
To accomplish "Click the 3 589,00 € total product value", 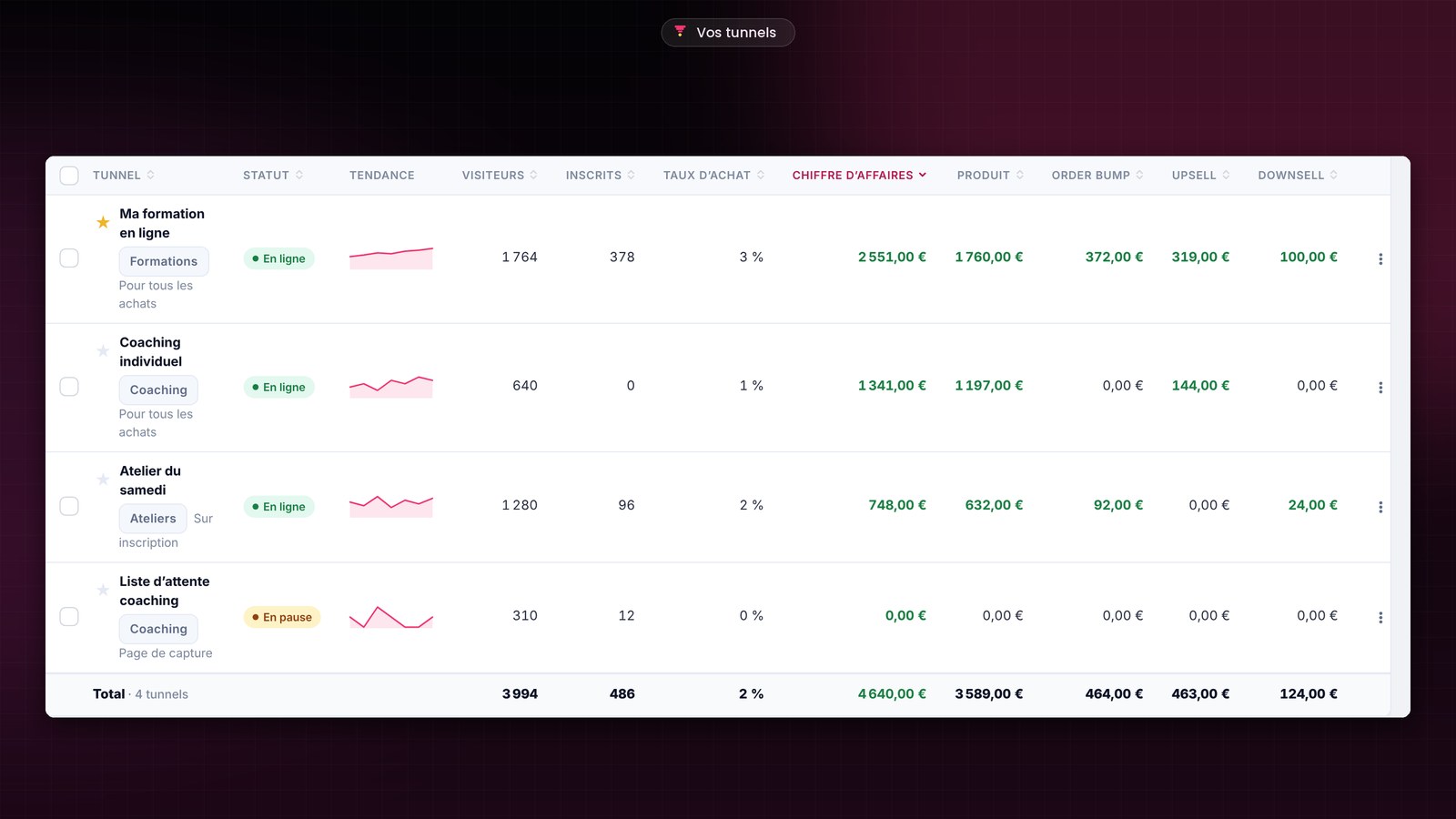I will 989,694.
